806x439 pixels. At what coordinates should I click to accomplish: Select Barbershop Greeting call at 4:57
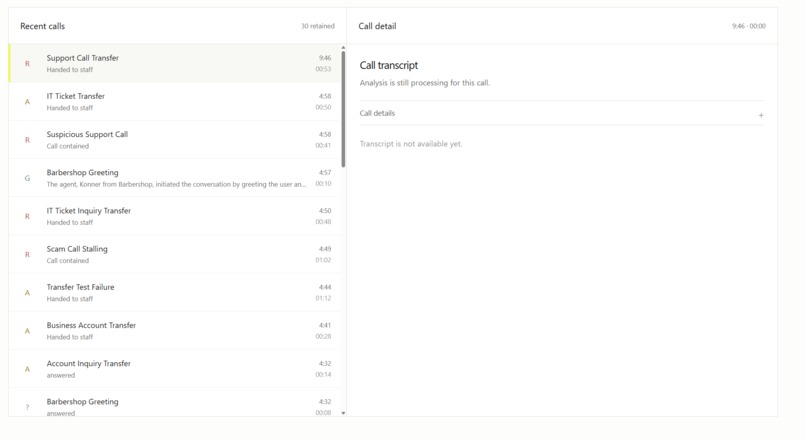(x=174, y=178)
